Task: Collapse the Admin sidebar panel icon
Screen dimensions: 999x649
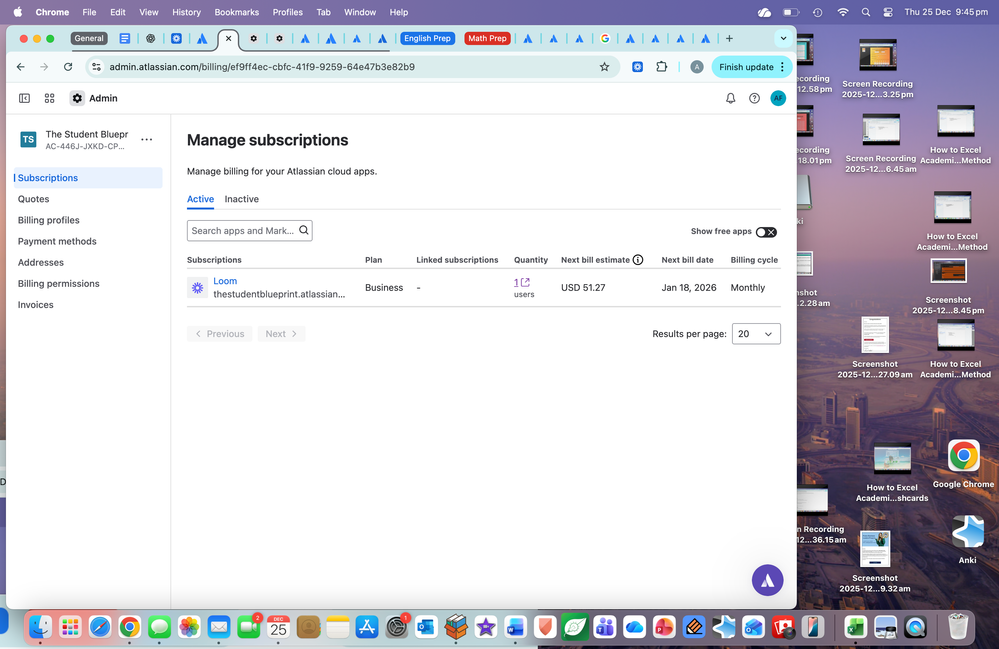Action: pyautogui.click(x=24, y=98)
